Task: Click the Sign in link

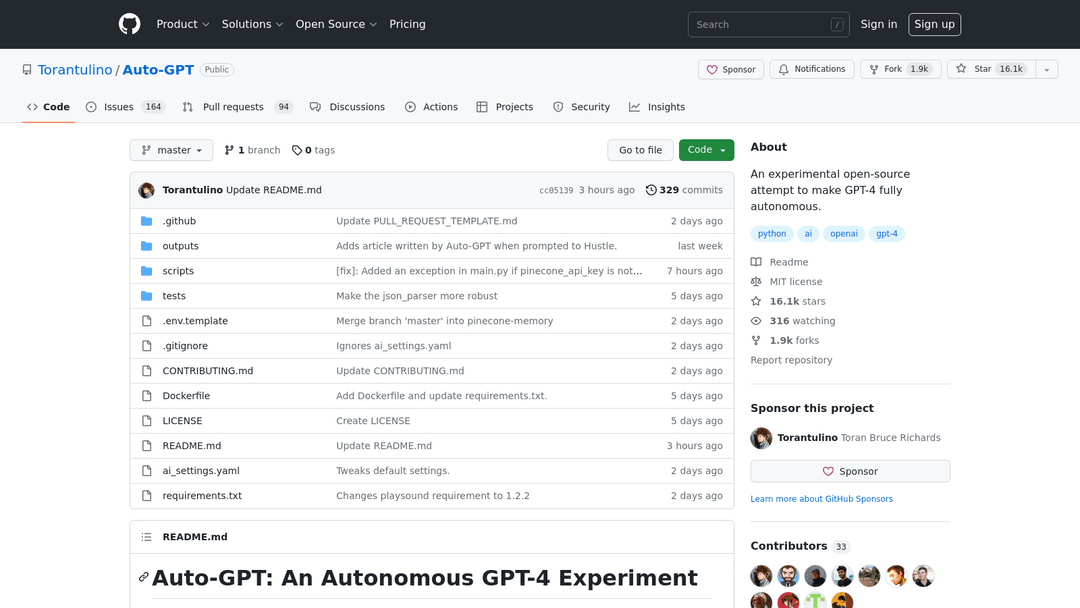Action: pyautogui.click(x=879, y=24)
